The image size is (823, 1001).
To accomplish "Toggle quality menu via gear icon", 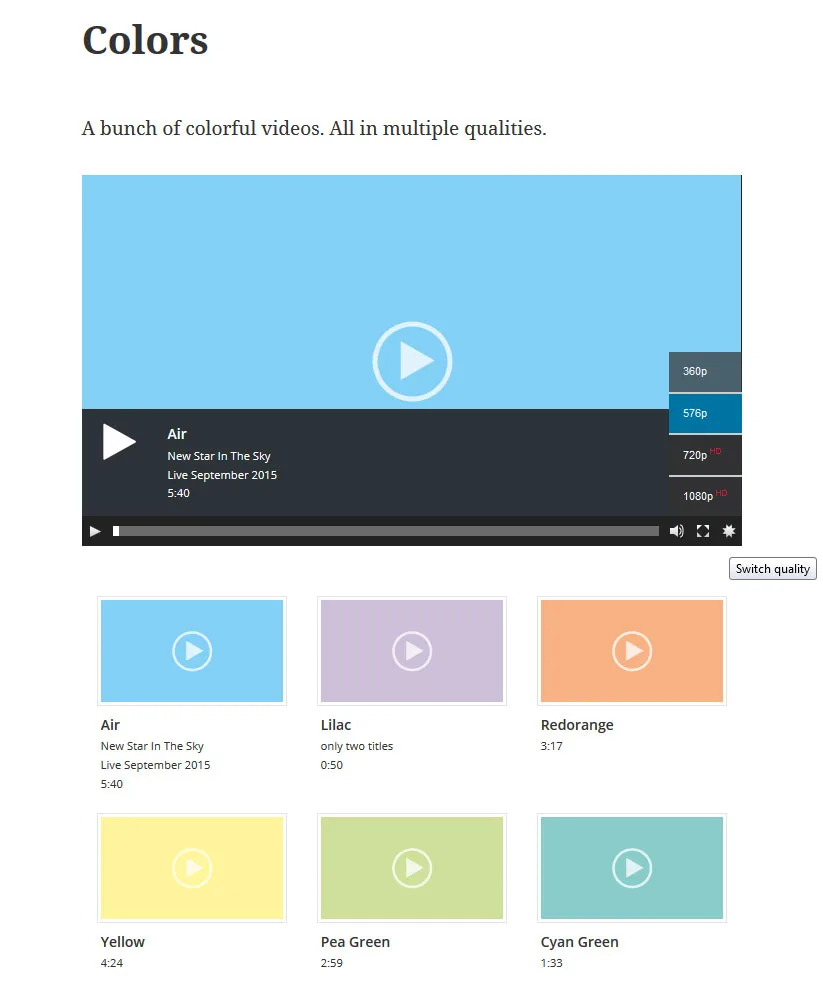I will click(729, 531).
